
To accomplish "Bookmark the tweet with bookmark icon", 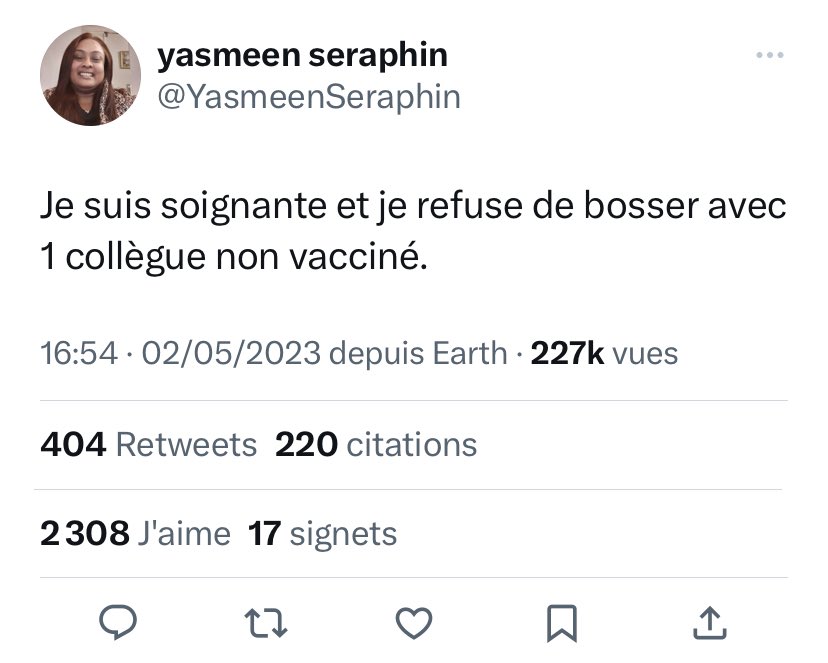I will click(562, 623).
